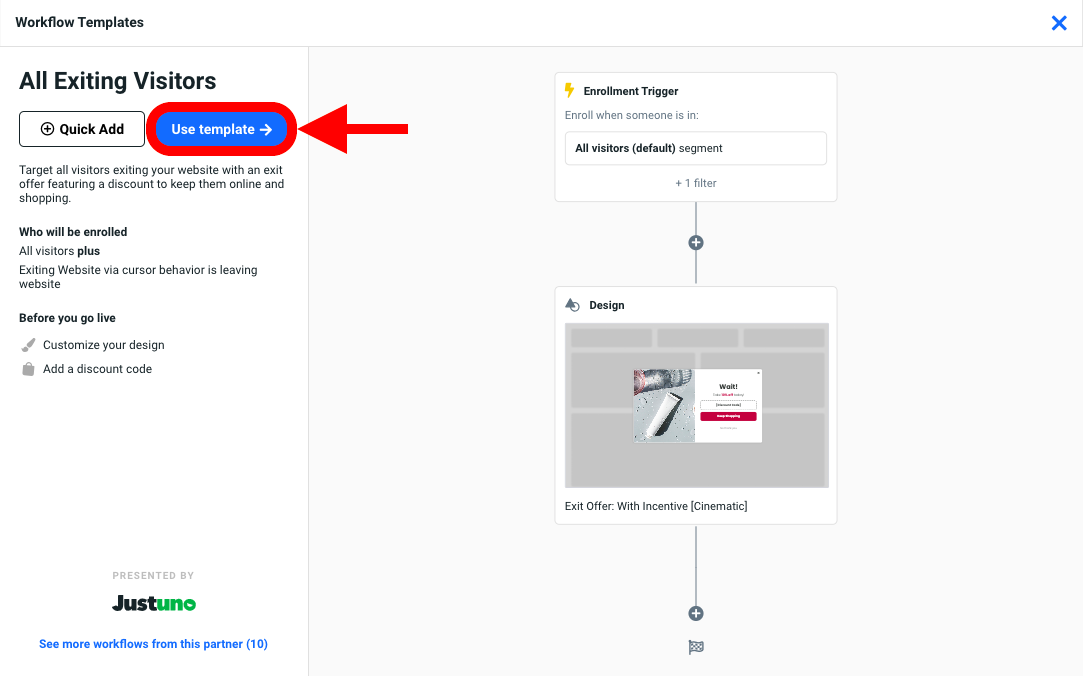The width and height of the screenshot is (1083, 676).
Task: Click the Quick Add button
Action: pyautogui.click(x=82, y=129)
